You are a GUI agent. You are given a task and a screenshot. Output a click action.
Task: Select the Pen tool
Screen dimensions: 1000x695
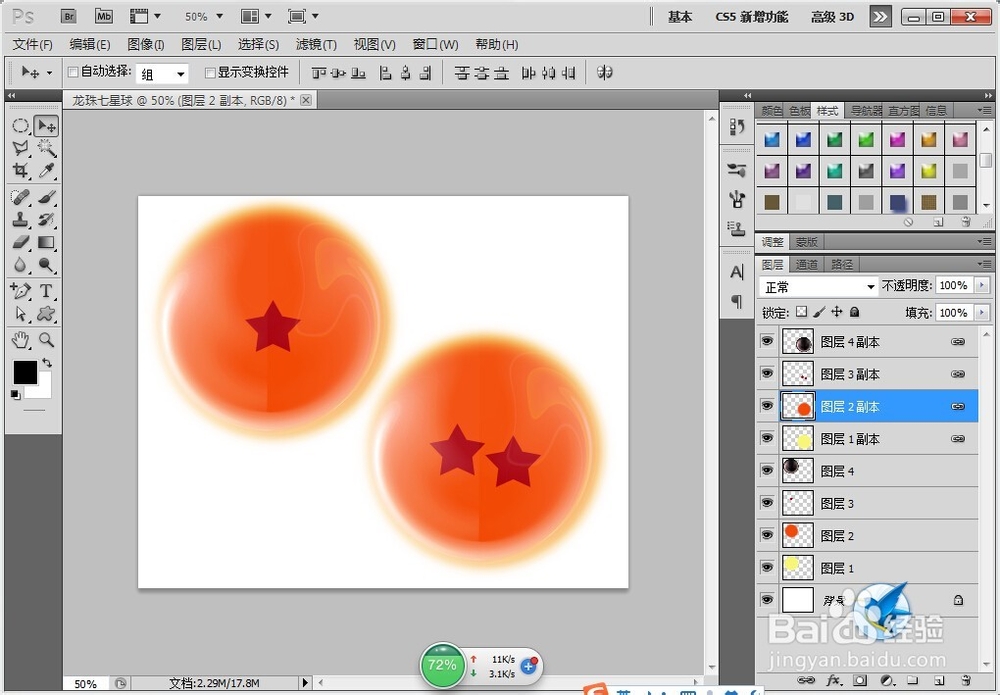(20, 291)
